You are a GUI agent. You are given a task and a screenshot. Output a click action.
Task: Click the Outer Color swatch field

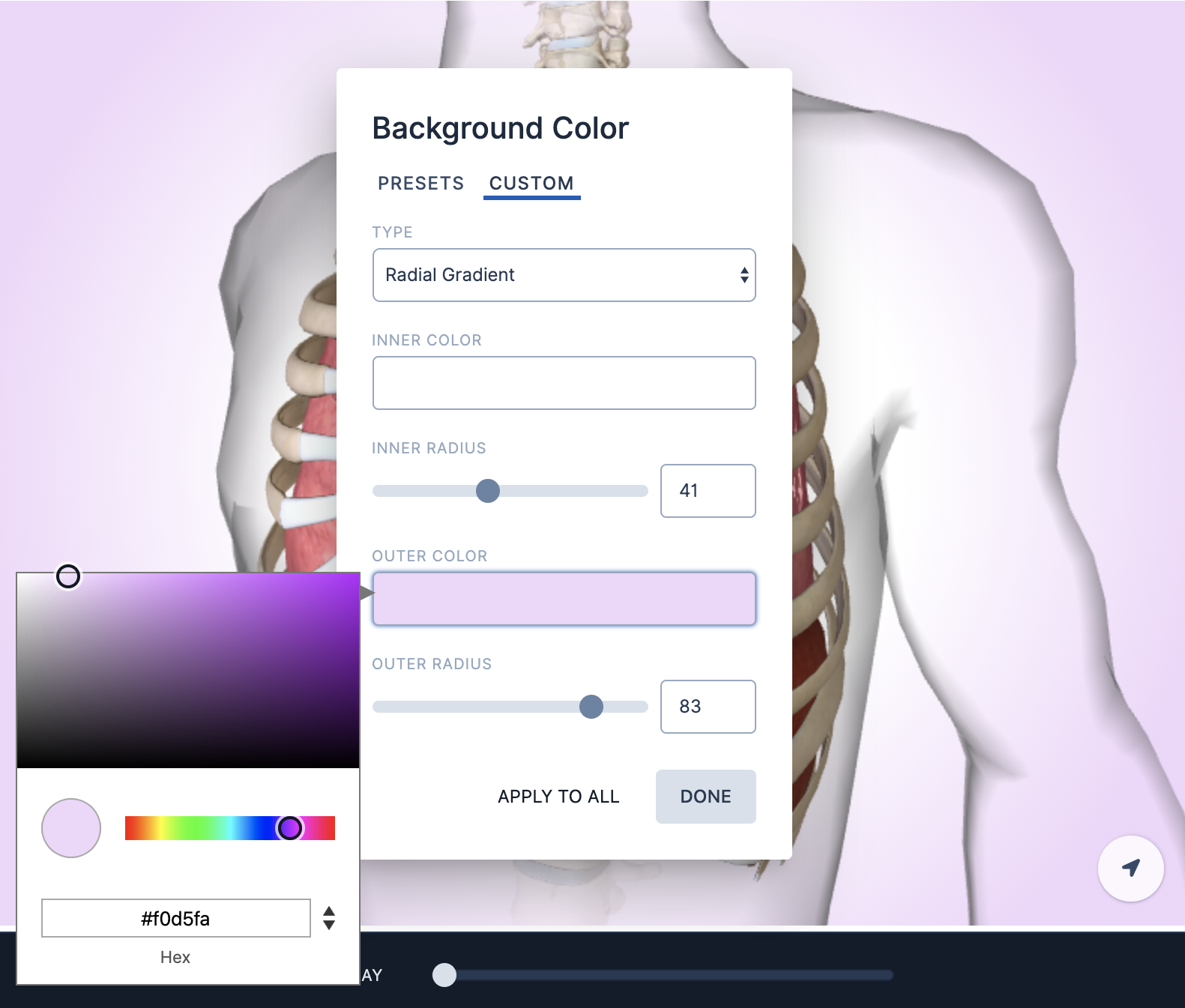click(x=564, y=599)
